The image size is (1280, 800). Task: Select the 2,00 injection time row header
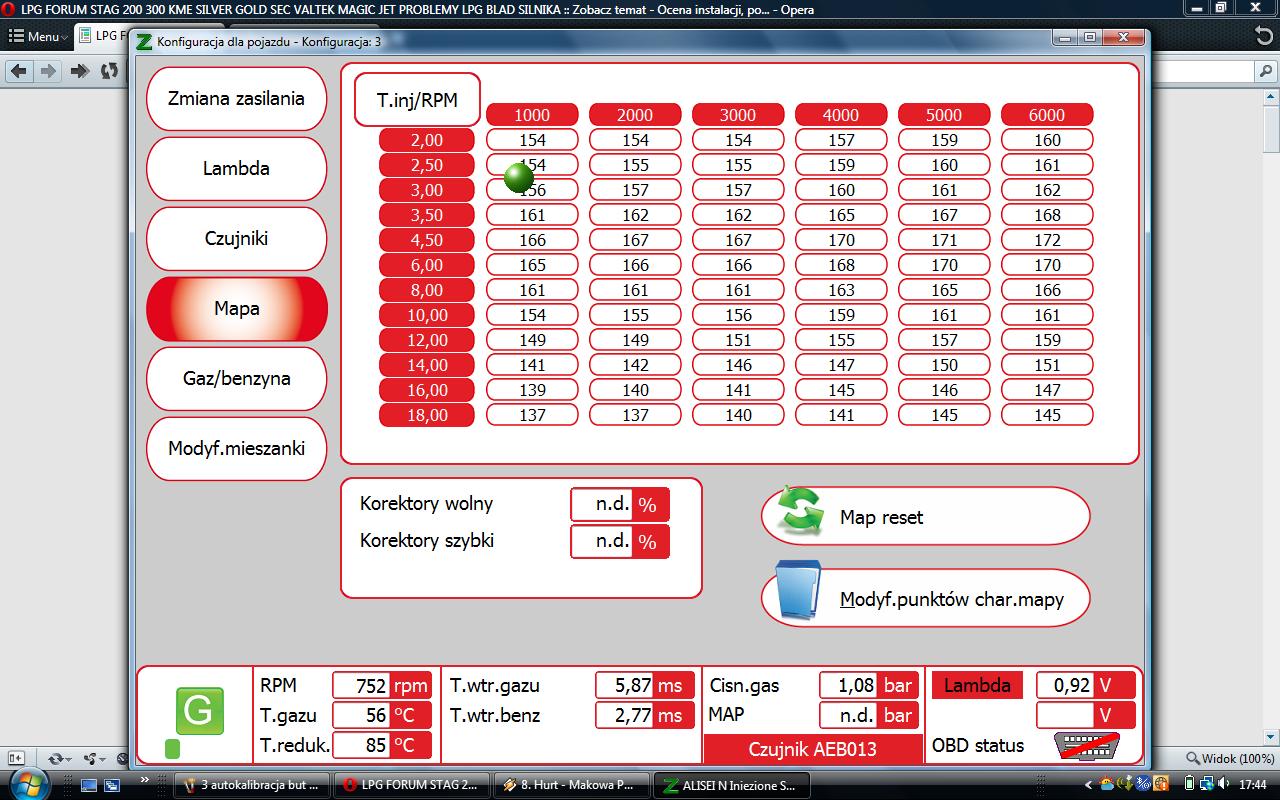426,140
